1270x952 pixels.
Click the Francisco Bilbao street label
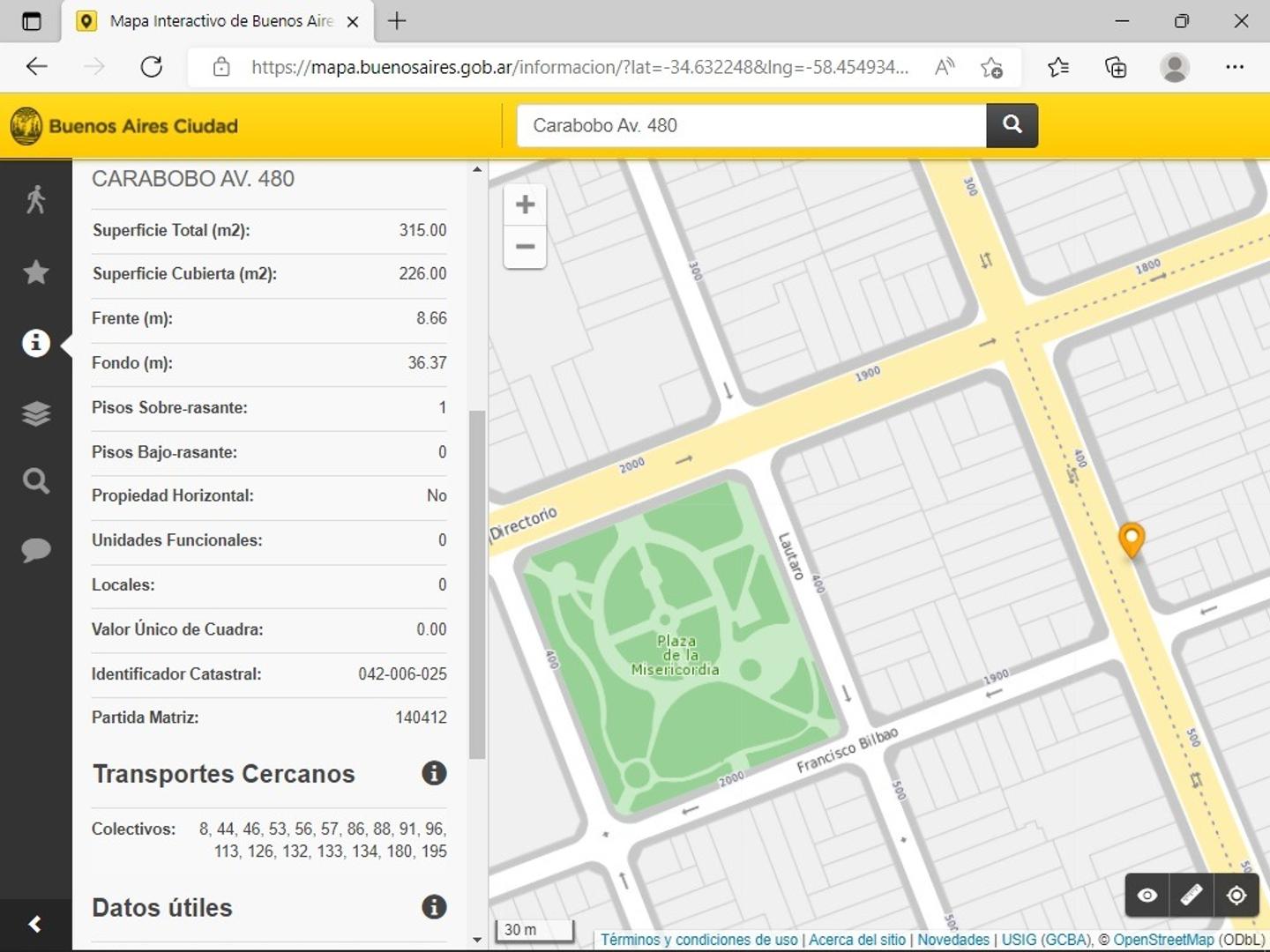point(848,750)
